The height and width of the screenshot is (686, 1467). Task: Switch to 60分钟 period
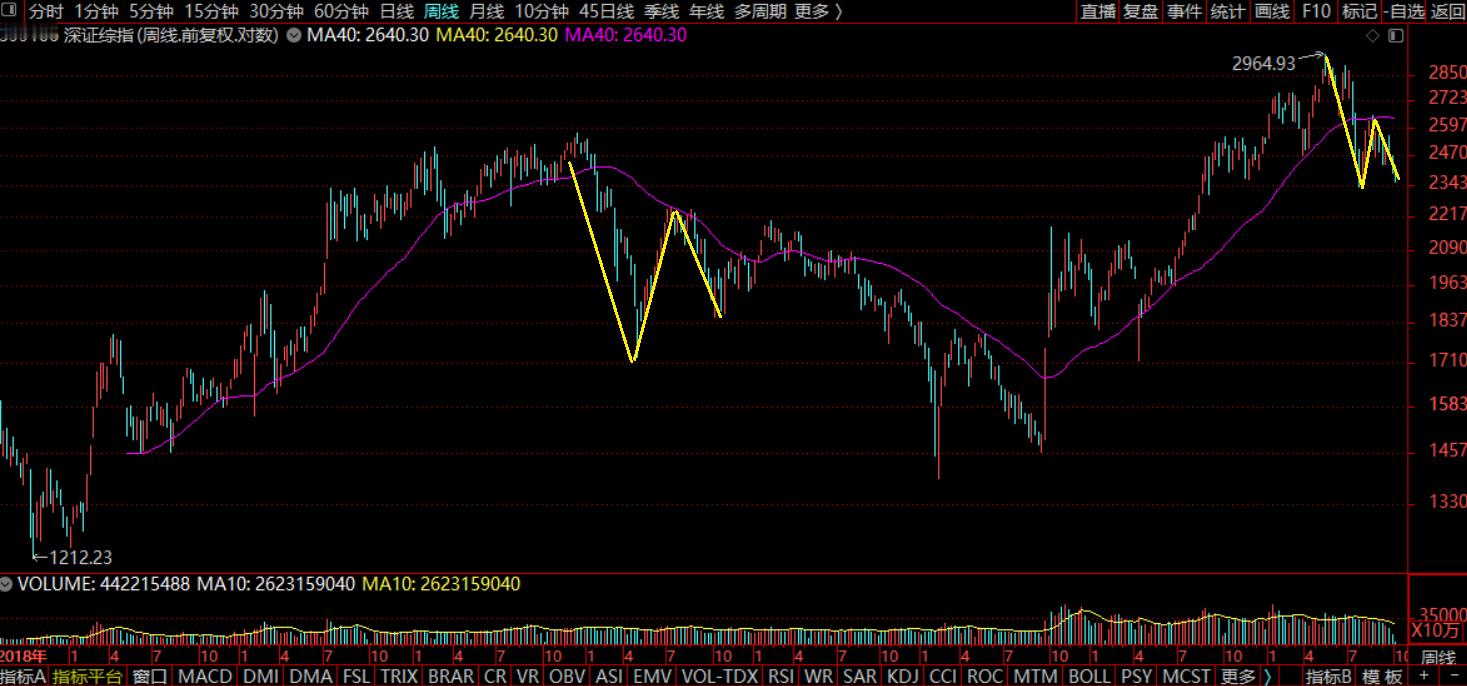(x=342, y=11)
